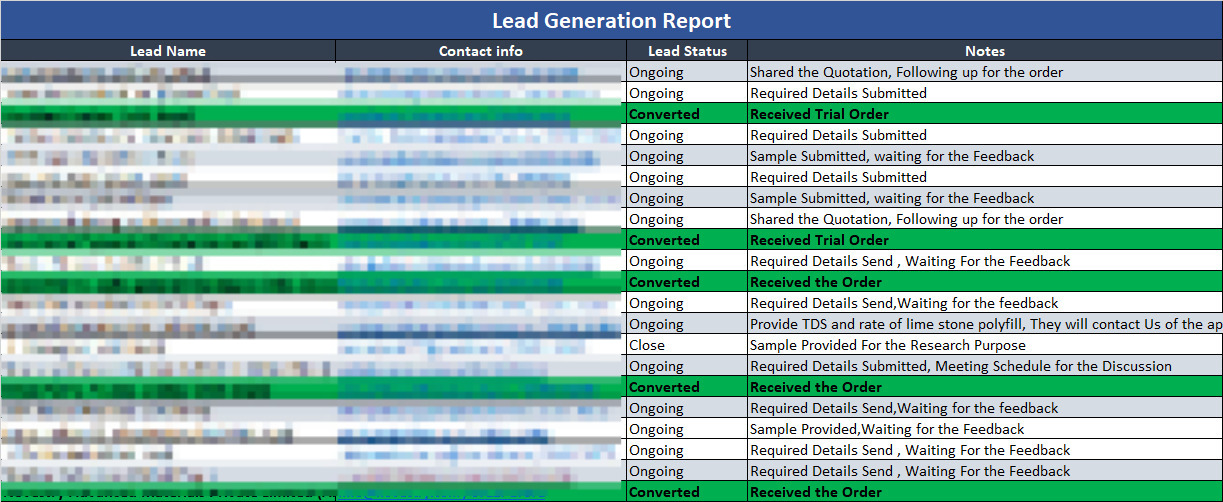
Task: Select the Received the Order note in bottom row
Action: [816, 492]
